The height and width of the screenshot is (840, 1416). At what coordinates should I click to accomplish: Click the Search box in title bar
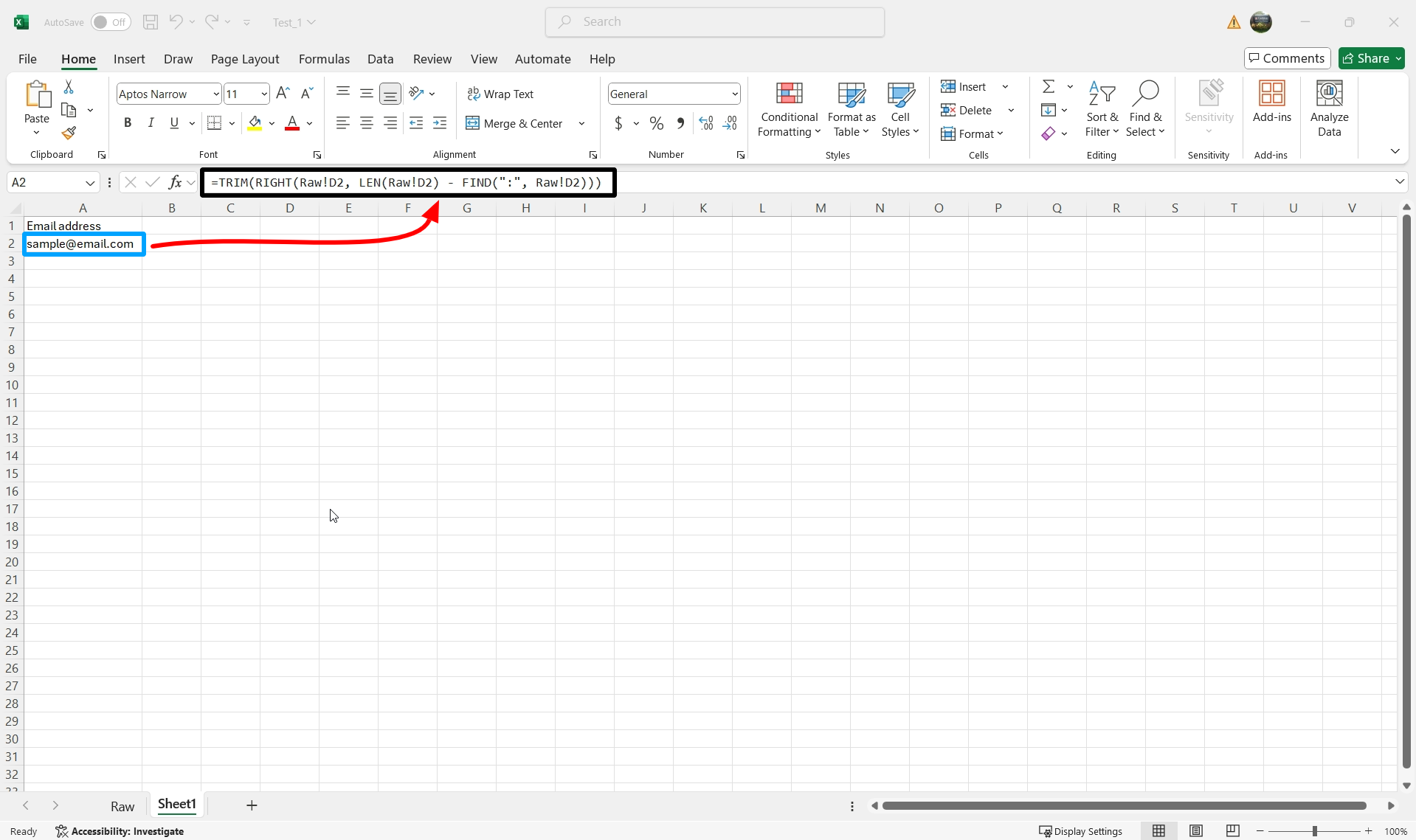[x=714, y=22]
